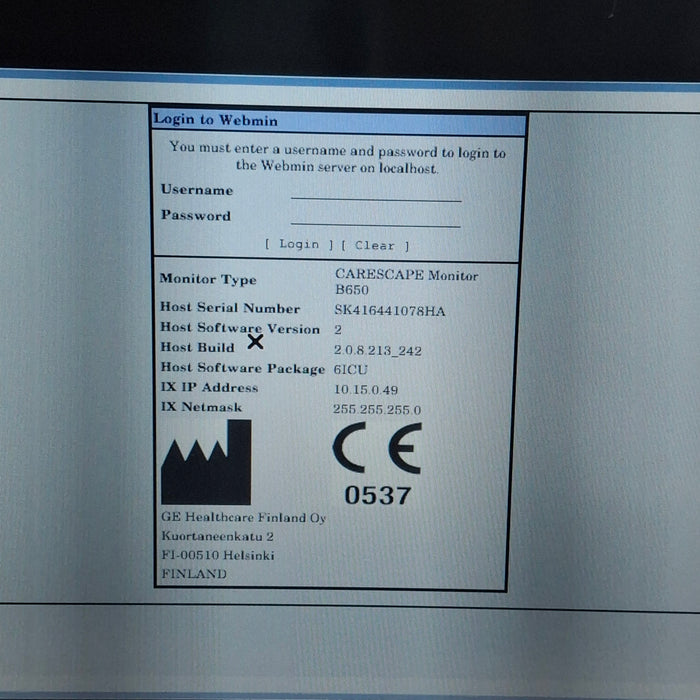This screenshot has height=700, width=700.
Task: Click the CE conformity mark logo
Action: click(x=377, y=448)
